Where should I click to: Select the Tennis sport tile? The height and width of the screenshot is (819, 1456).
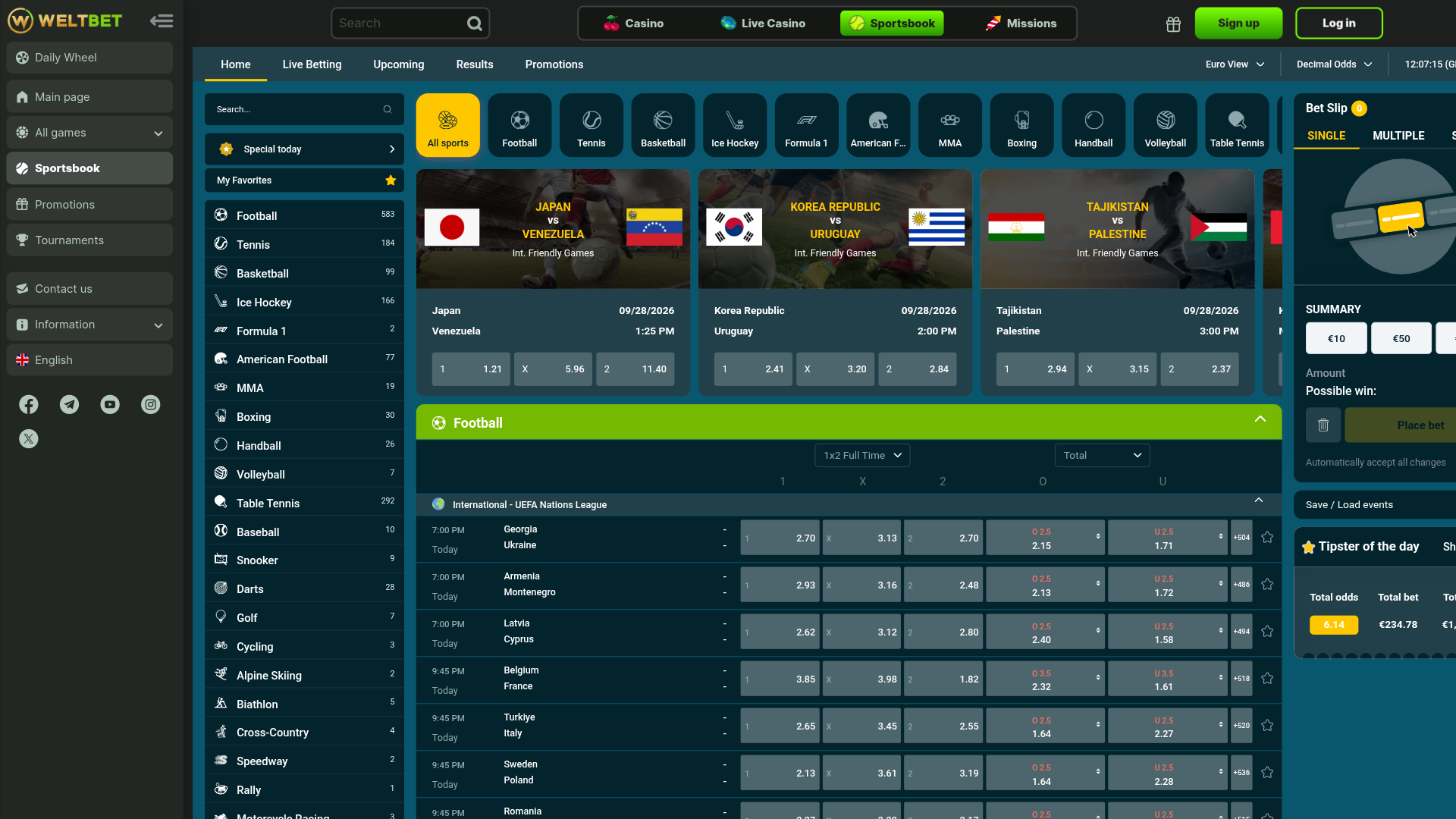[591, 126]
